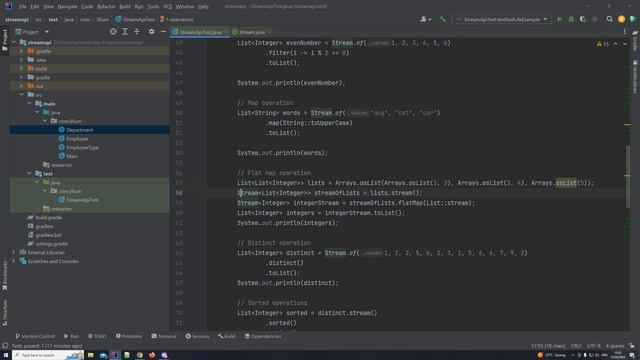This screenshot has width=640, height=360.
Task: Go to next highlighted error arrow
Action: tap(624, 44)
